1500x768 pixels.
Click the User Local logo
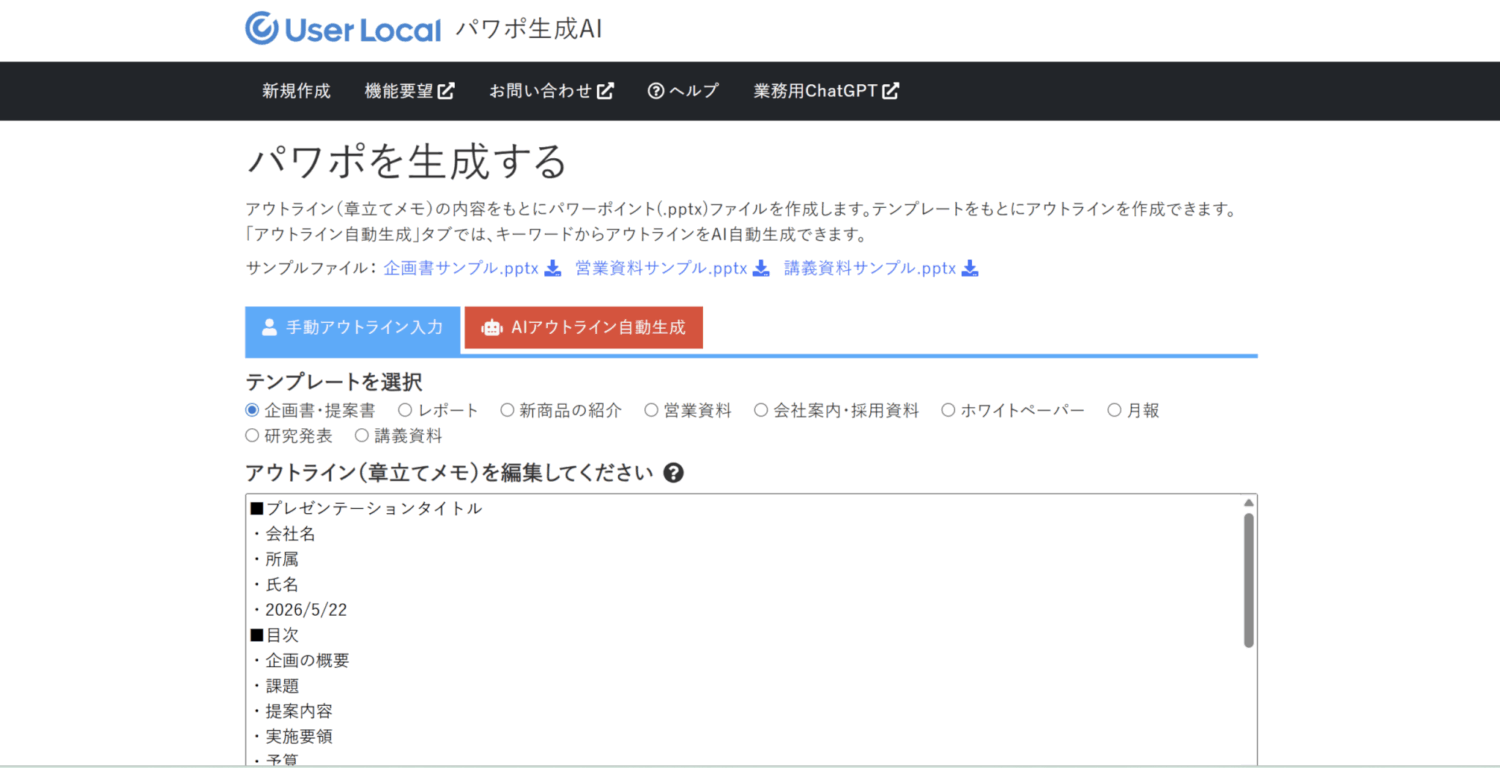click(343, 29)
